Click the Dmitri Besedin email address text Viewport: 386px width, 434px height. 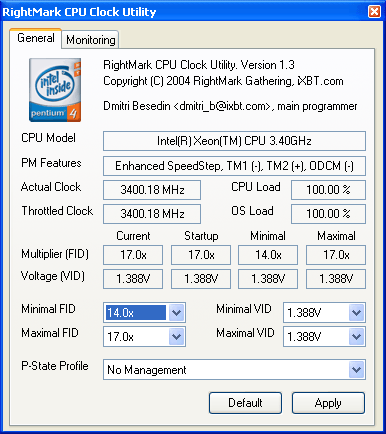222,106
